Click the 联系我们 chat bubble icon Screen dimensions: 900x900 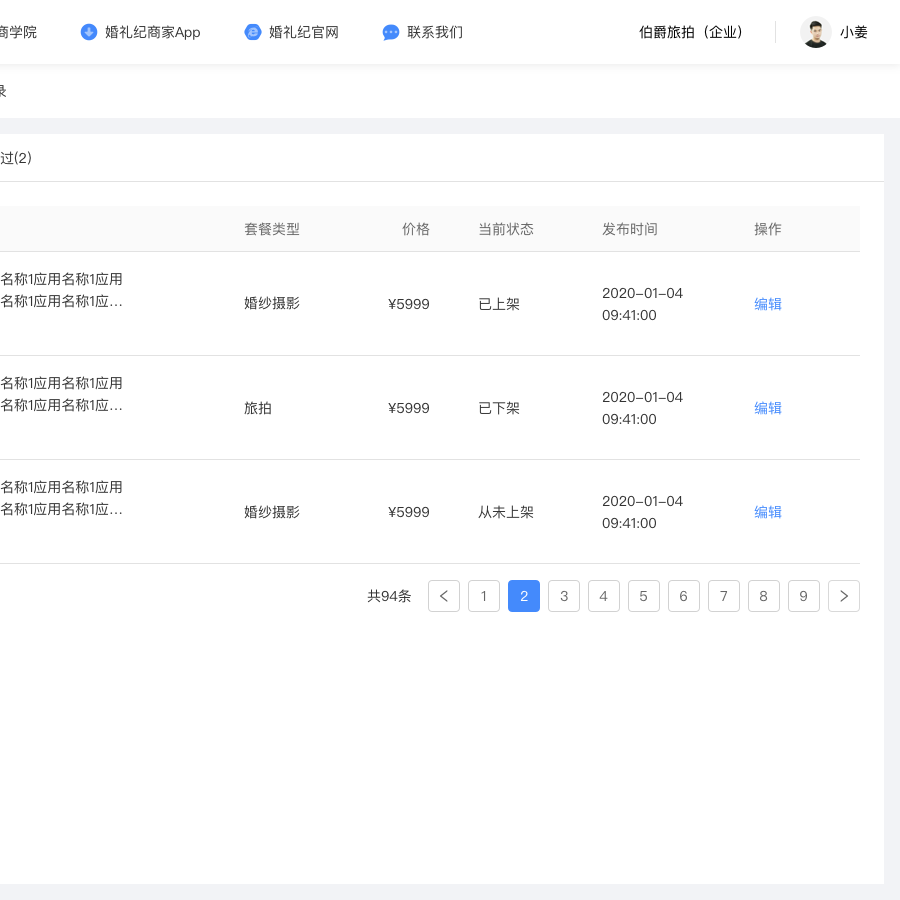(391, 32)
